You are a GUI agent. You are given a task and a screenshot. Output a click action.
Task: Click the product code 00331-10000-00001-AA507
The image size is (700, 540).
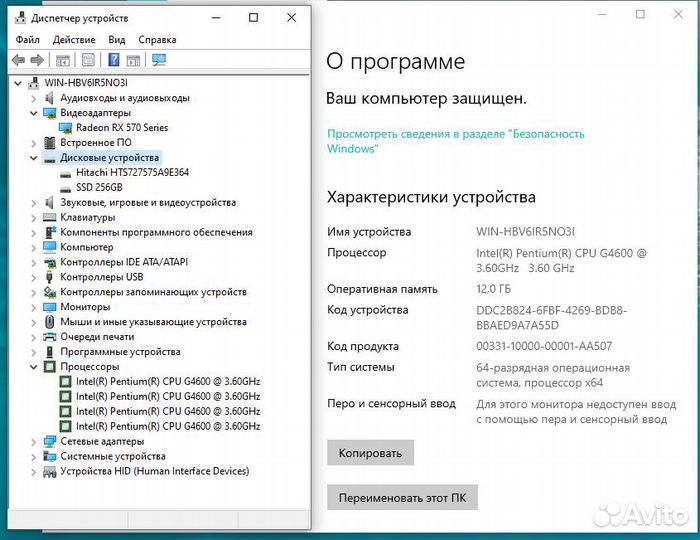[x=544, y=346]
